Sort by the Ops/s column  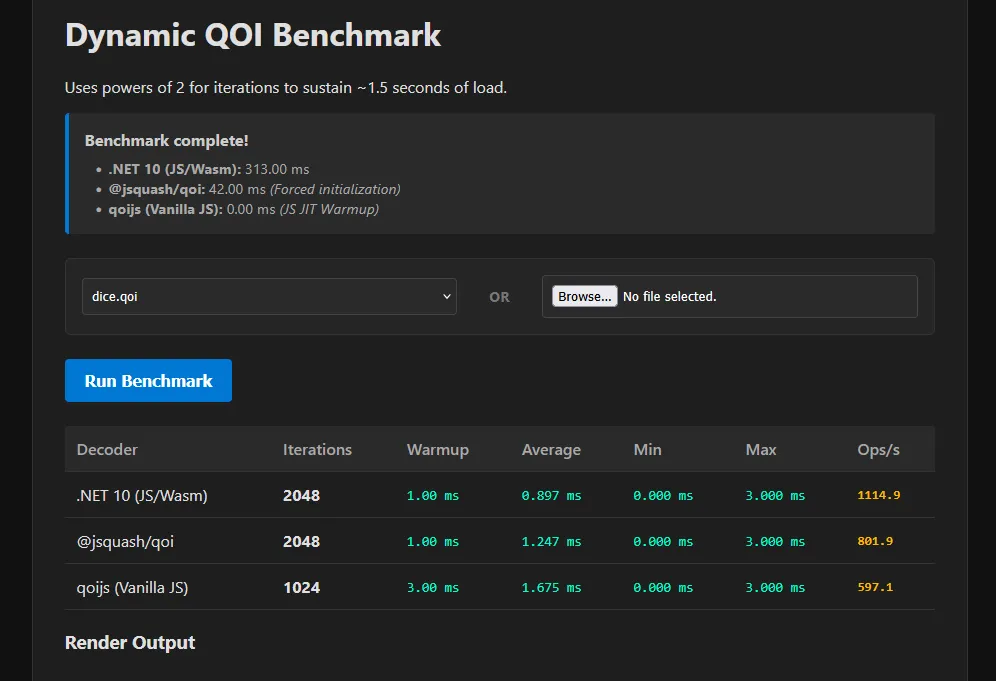click(x=878, y=449)
